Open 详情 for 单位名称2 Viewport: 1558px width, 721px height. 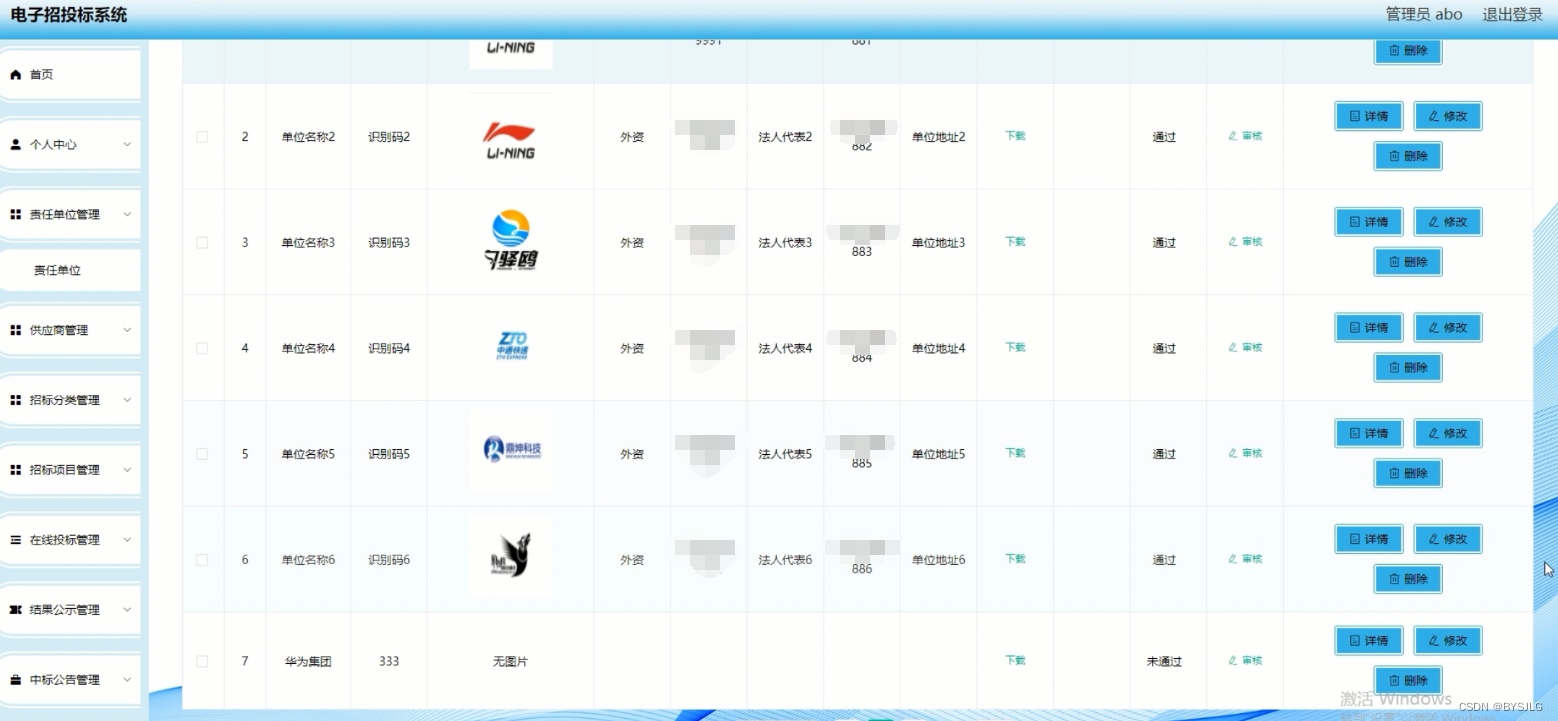pos(1369,116)
